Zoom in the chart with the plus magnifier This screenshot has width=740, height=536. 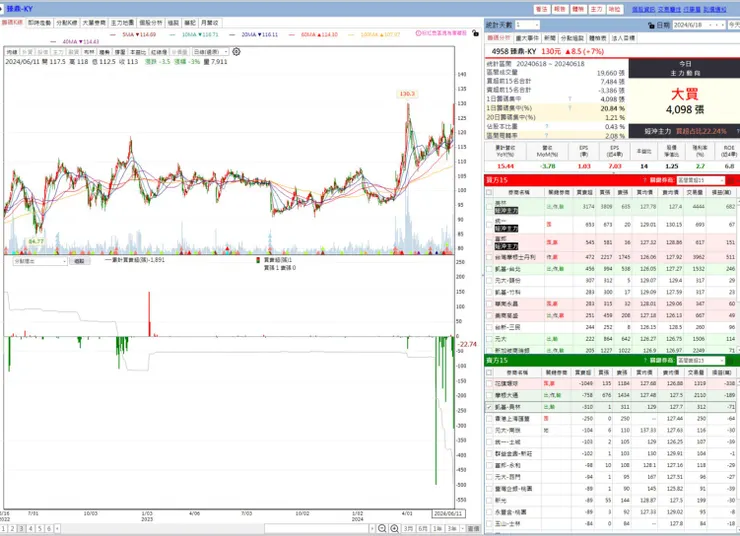pos(395,528)
